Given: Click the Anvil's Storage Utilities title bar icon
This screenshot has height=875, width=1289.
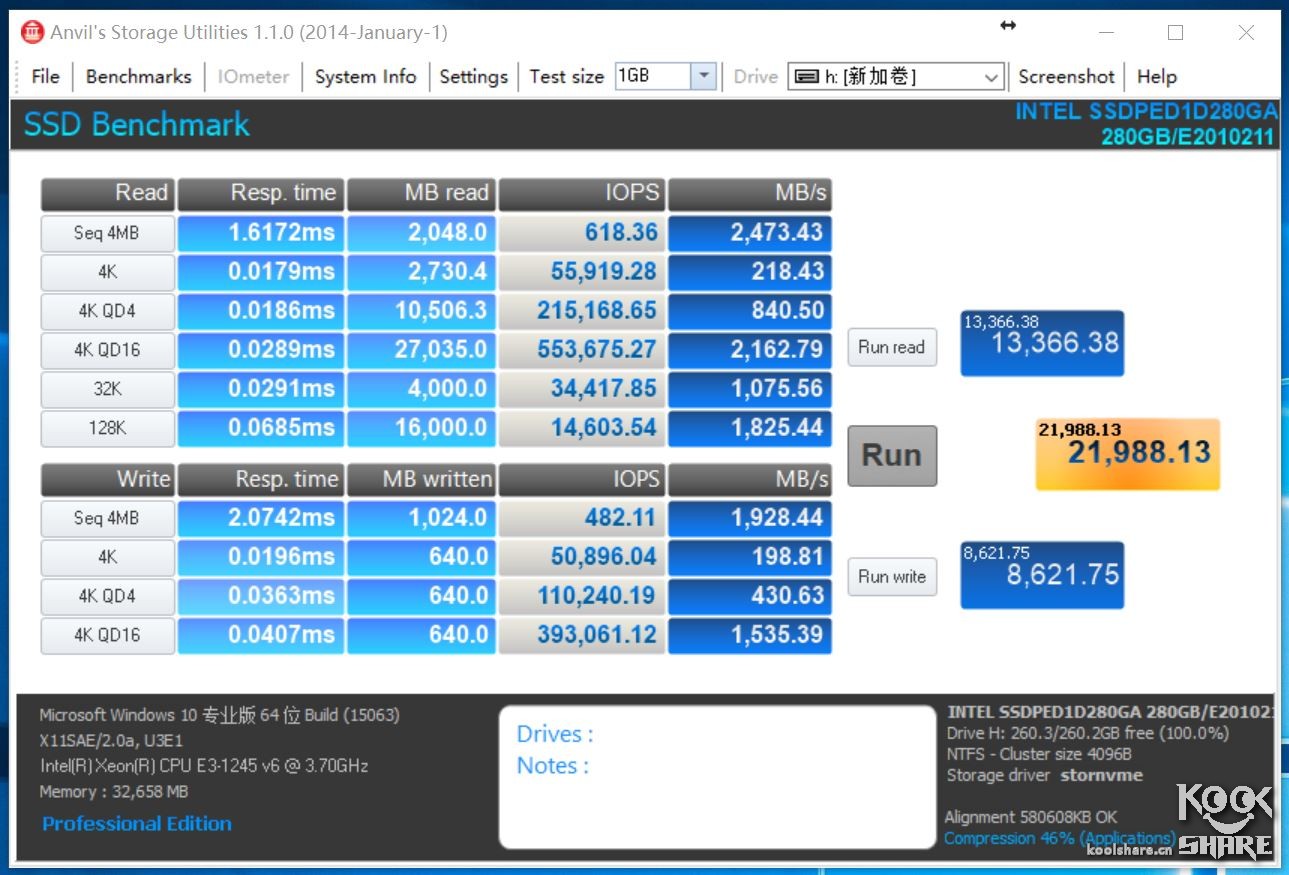Looking at the screenshot, I should [x=31, y=31].
